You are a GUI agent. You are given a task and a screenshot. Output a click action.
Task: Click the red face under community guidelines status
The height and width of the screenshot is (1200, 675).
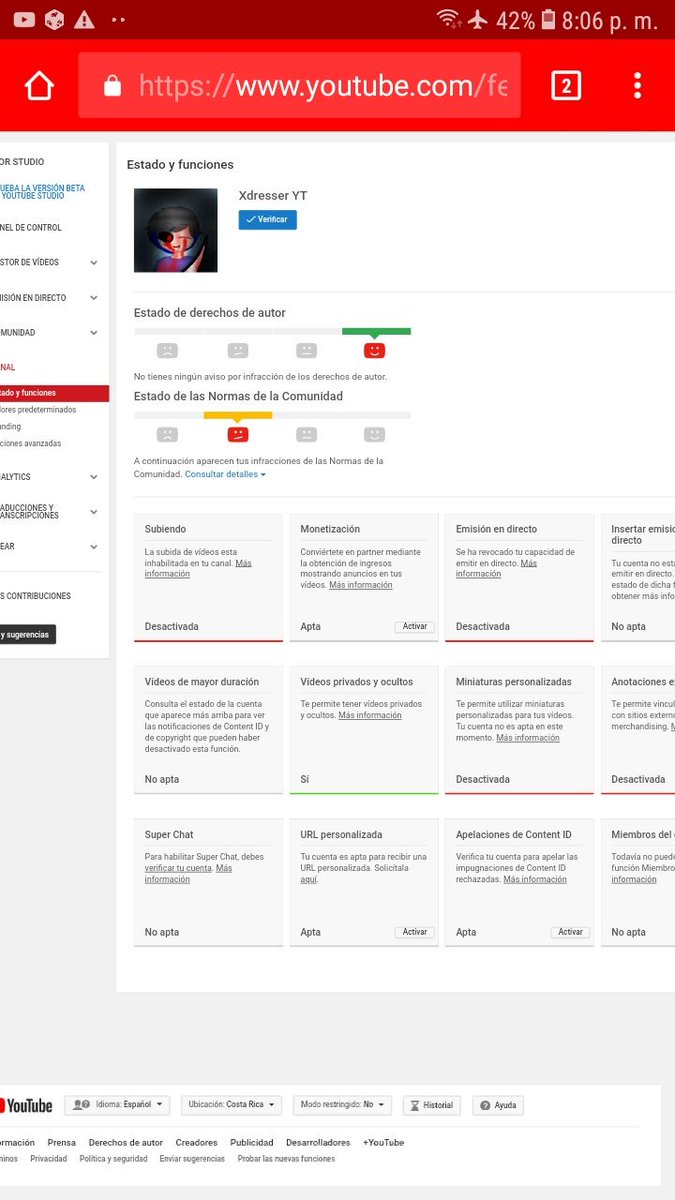click(x=237, y=434)
